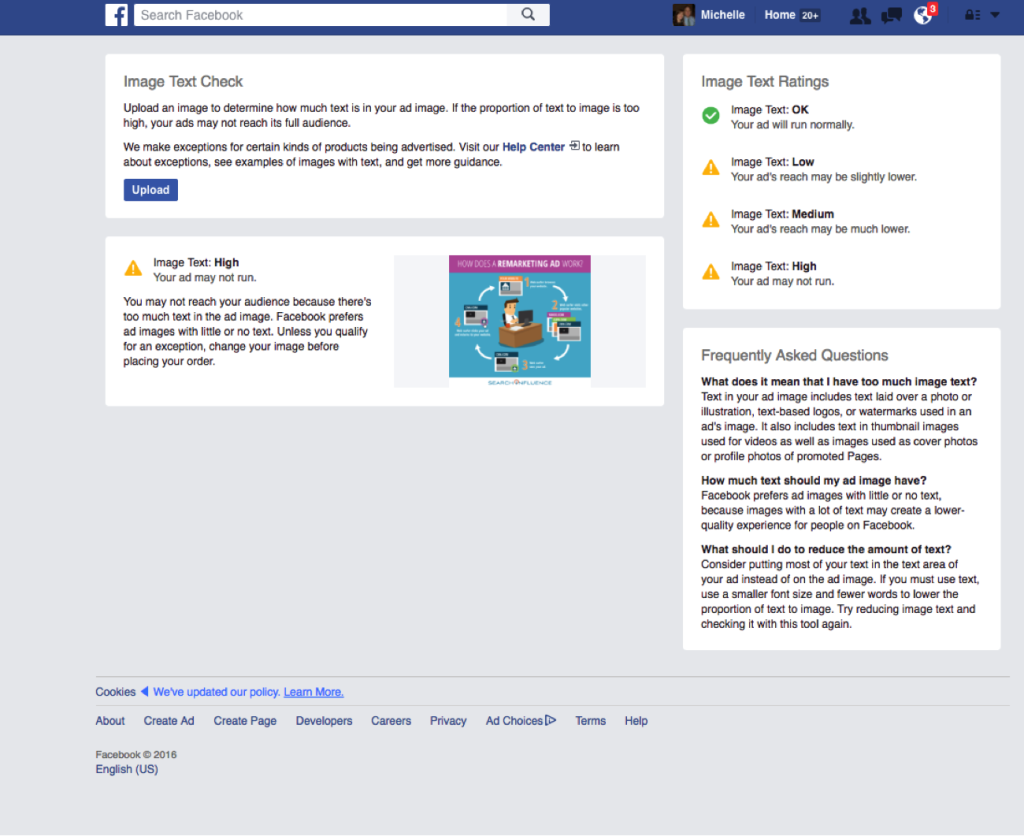Open the Messages chat bubbles icon
This screenshot has width=1024, height=836.
890,15
